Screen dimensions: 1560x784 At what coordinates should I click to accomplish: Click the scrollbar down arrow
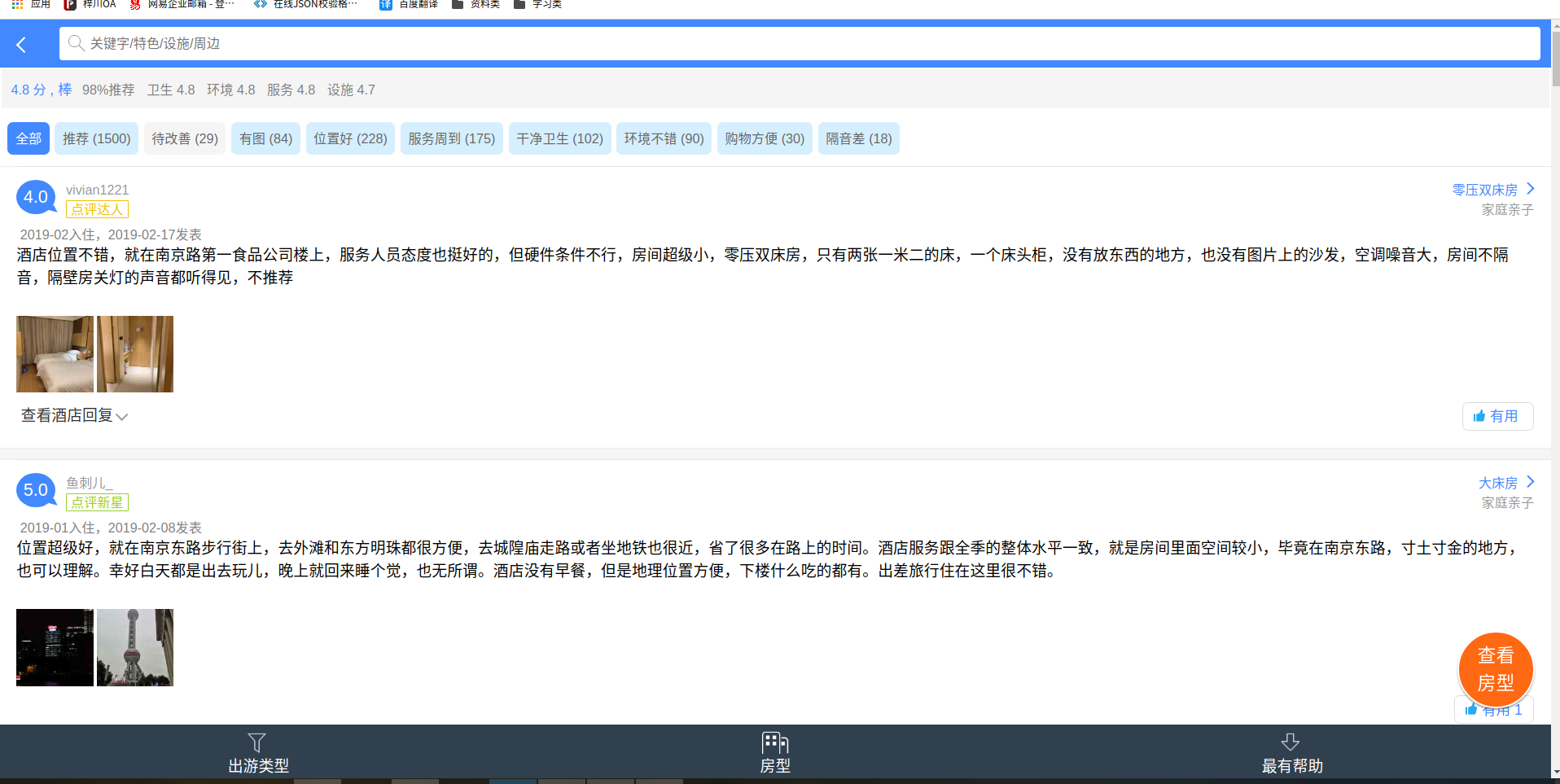coord(1555,772)
